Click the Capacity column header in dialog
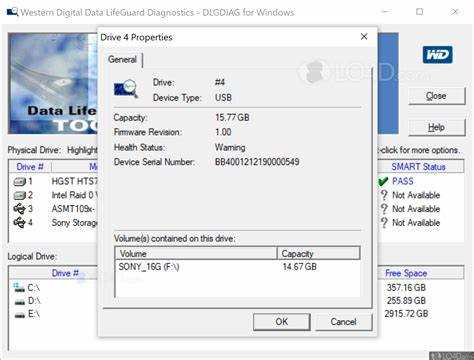 point(318,253)
